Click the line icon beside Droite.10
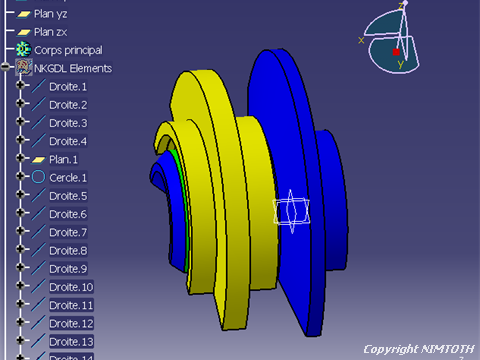 click(38, 286)
